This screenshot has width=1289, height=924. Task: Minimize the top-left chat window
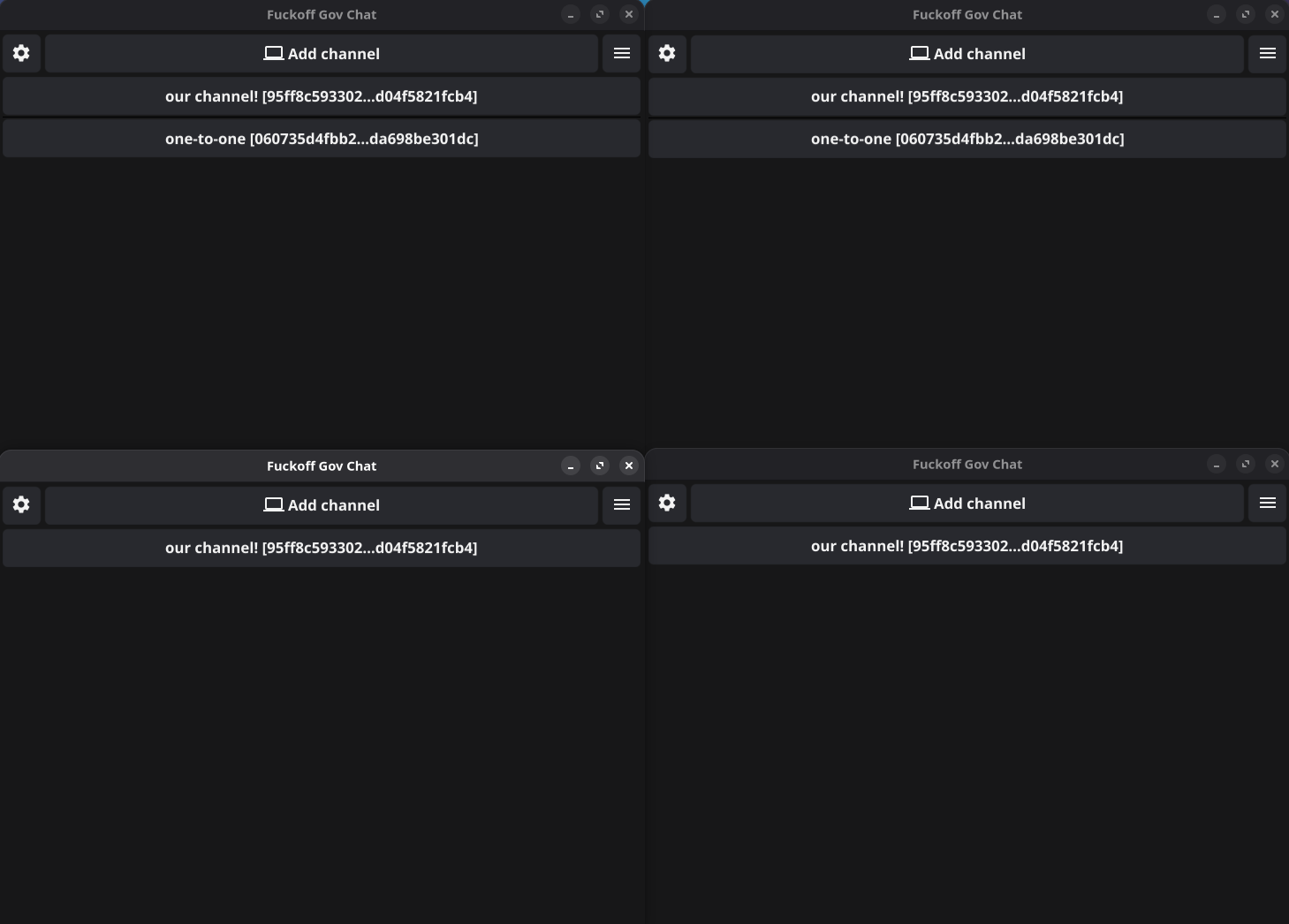571,14
